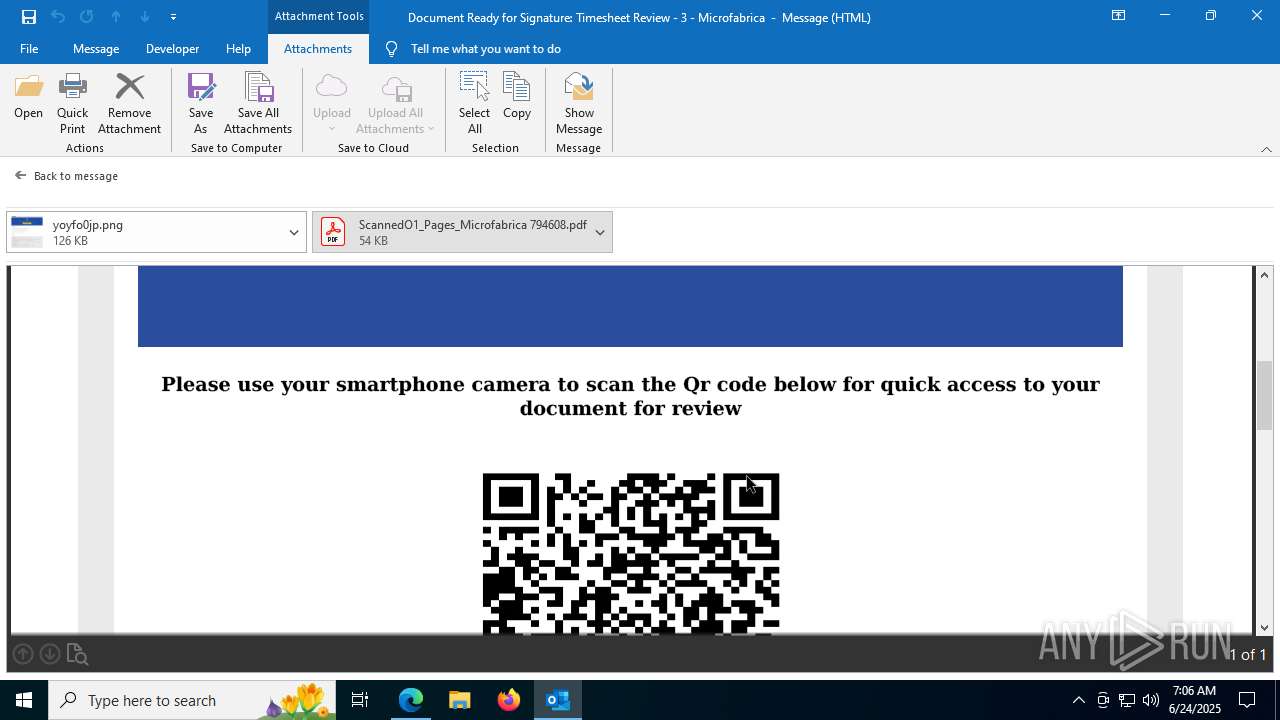Show hidden tray icons
Screen dimensions: 1280x720
point(1078,700)
